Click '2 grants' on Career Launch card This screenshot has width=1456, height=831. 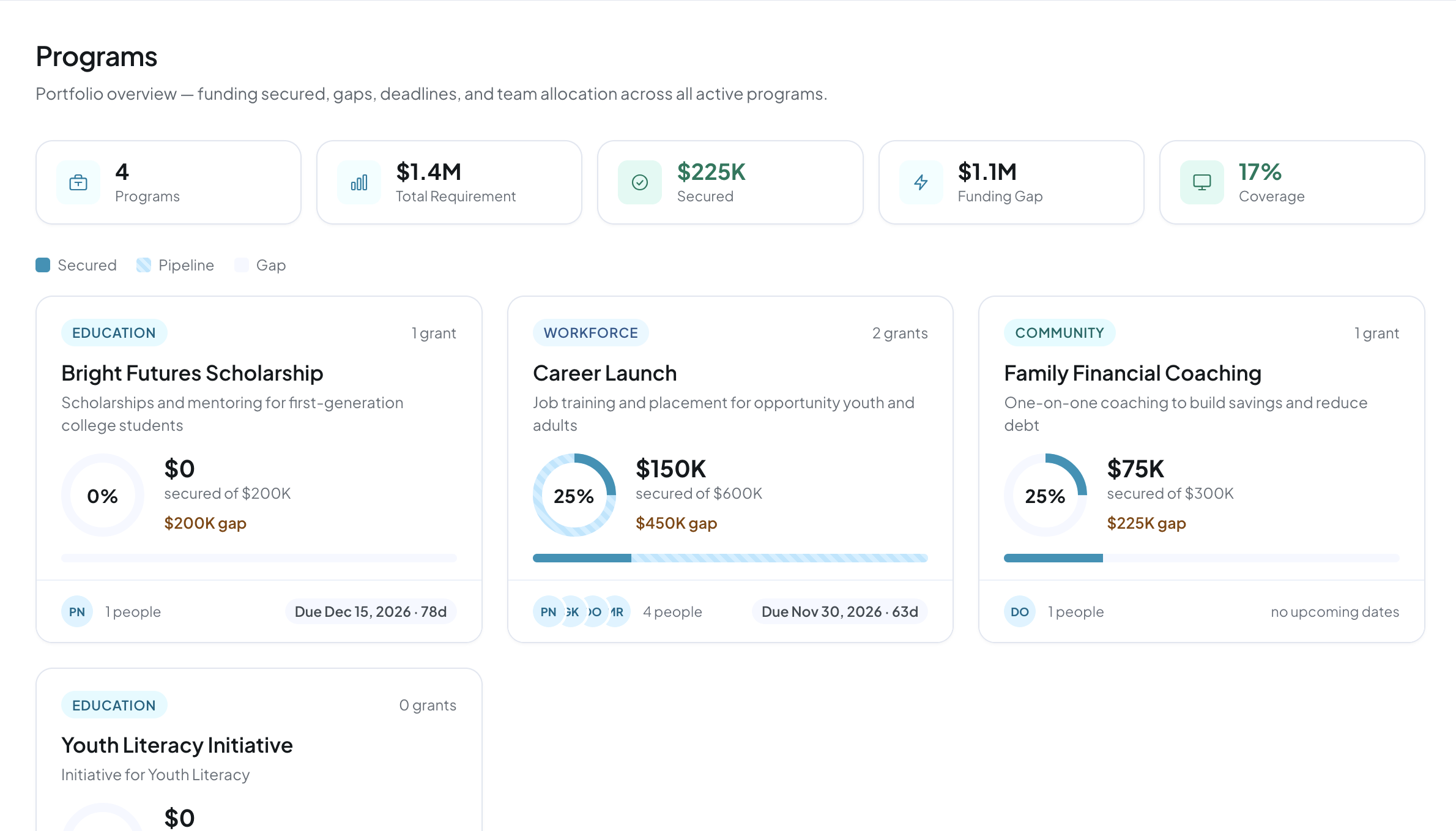pyautogui.click(x=900, y=333)
